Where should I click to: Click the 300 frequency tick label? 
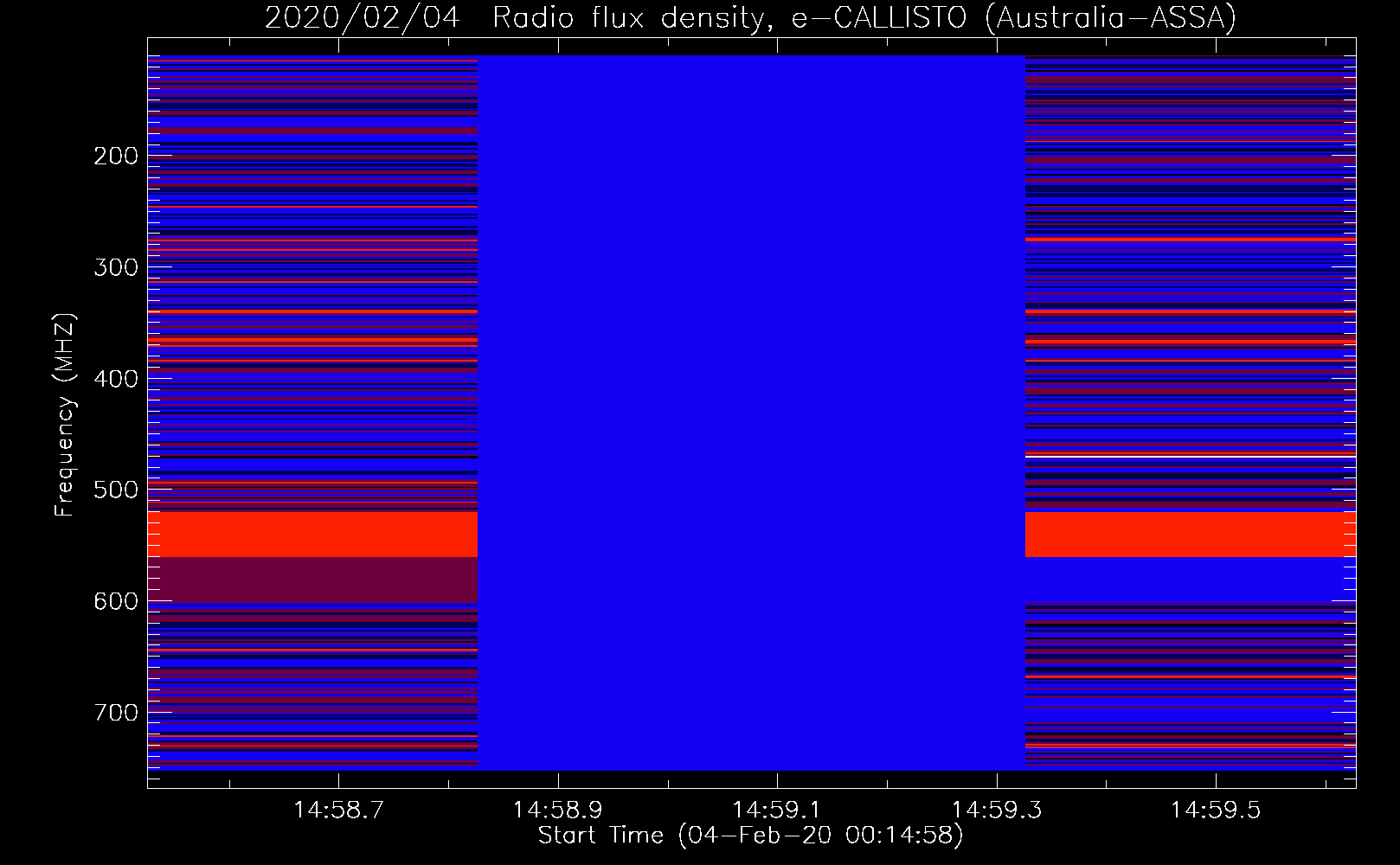tap(116, 267)
